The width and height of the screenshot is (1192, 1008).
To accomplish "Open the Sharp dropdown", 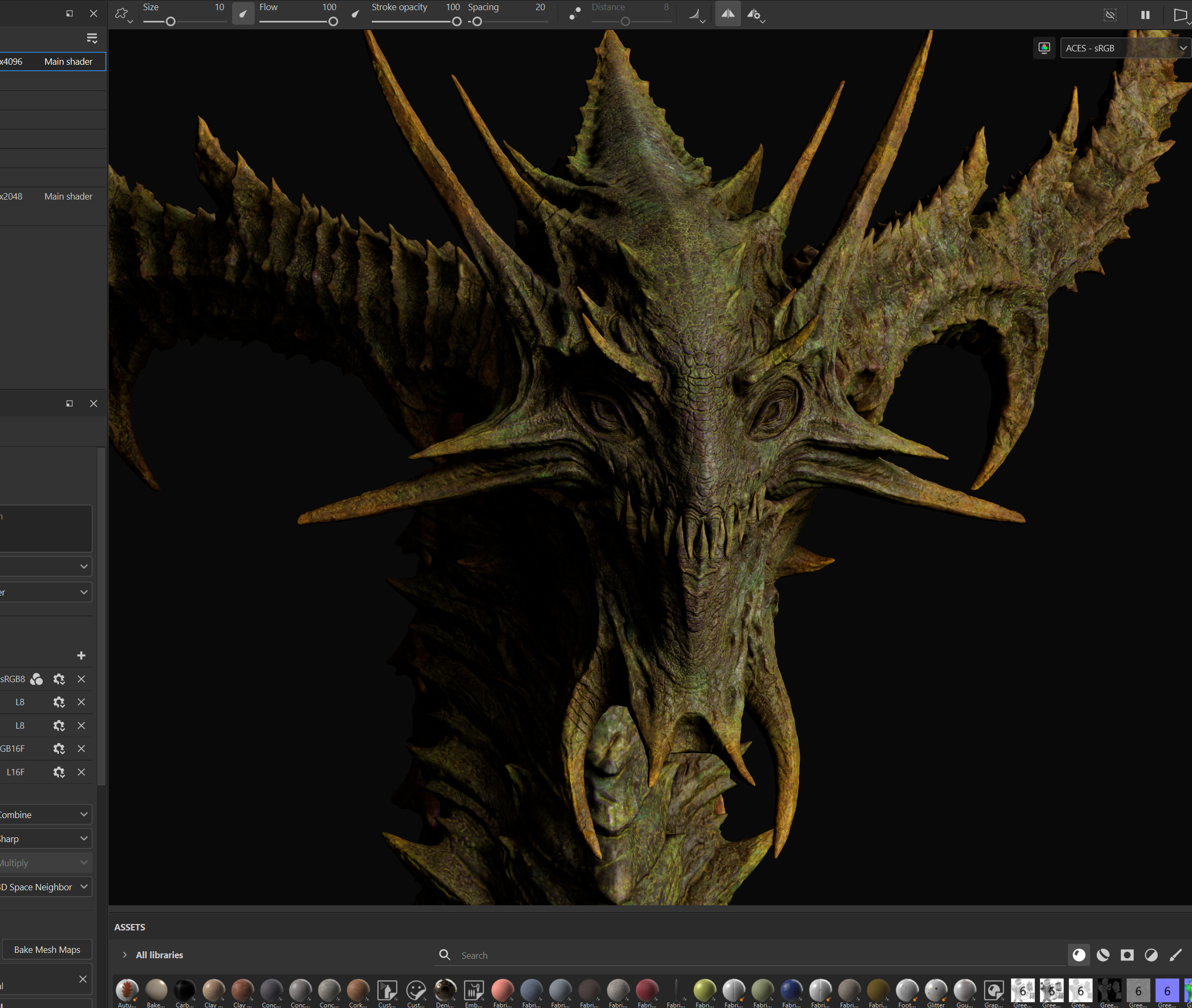I will 45,839.
